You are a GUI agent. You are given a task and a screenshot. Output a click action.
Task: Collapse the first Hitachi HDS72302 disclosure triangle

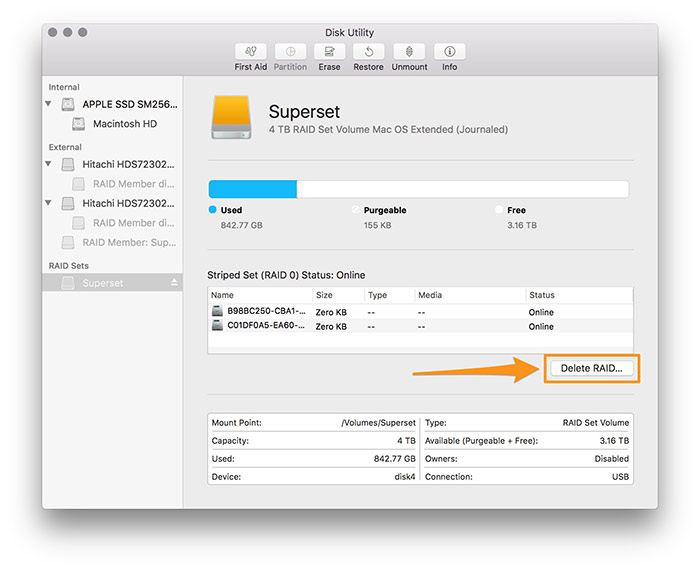[x=49, y=164]
